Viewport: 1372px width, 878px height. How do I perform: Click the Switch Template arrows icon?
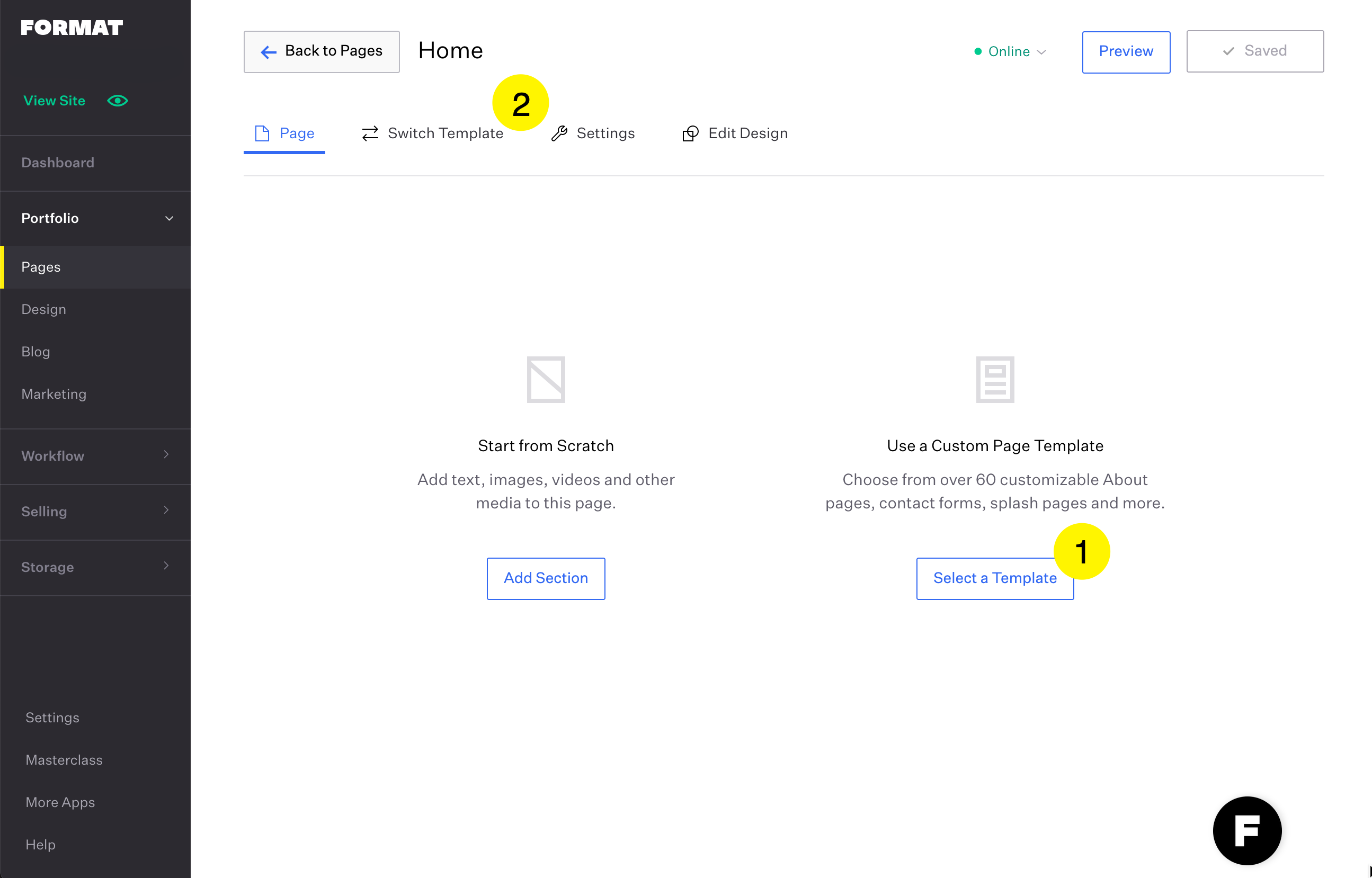[x=370, y=133]
